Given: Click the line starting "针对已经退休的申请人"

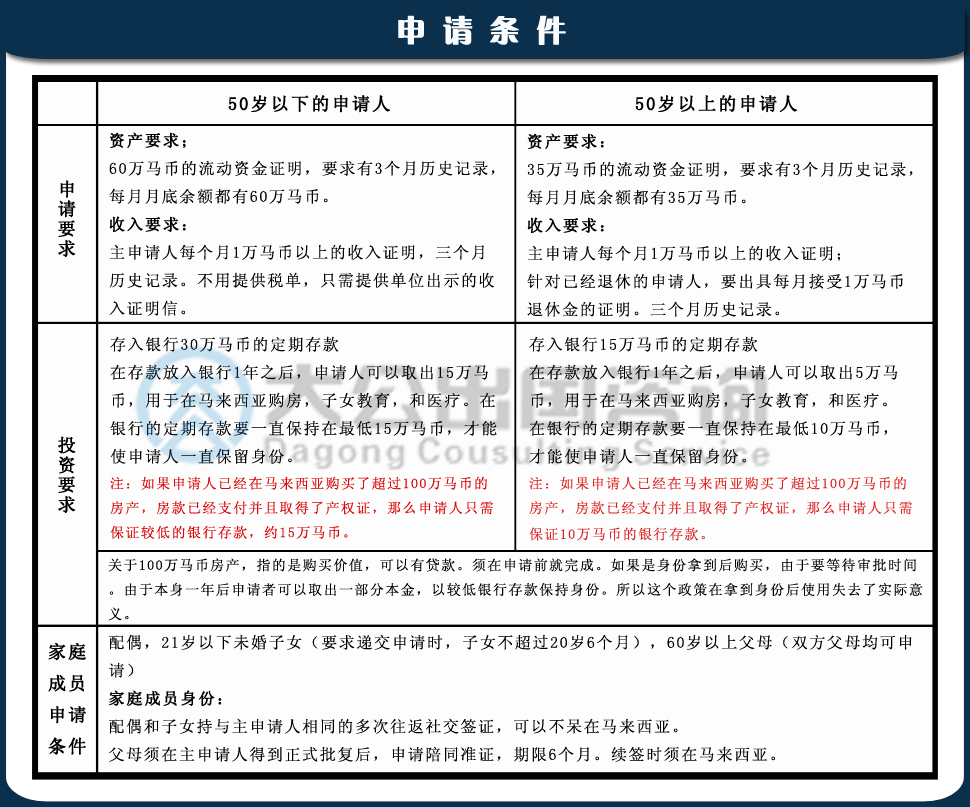Looking at the screenshot, I should point(716,282).
